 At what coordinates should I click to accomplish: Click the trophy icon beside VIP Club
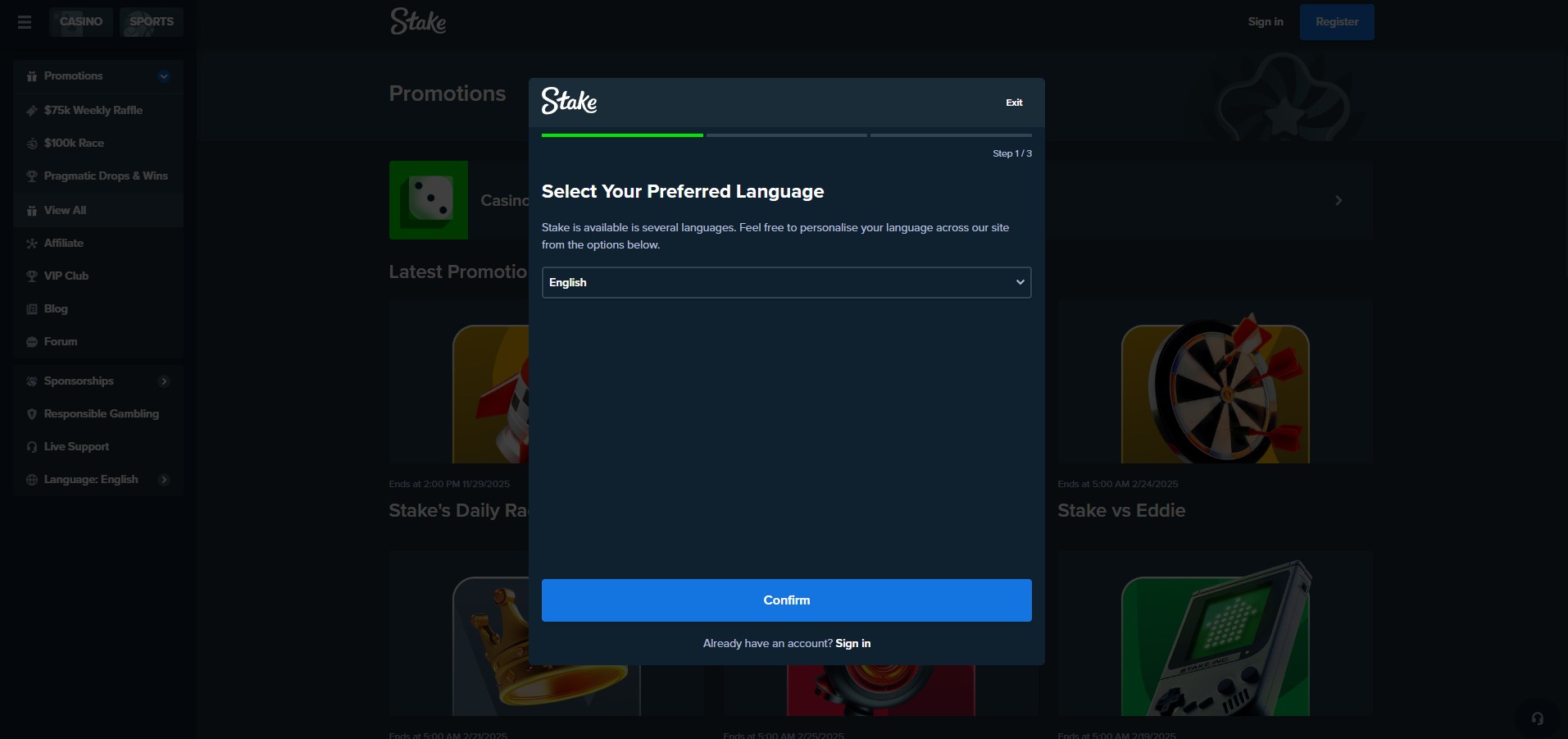pyautogui.click(x=32, y=276)
